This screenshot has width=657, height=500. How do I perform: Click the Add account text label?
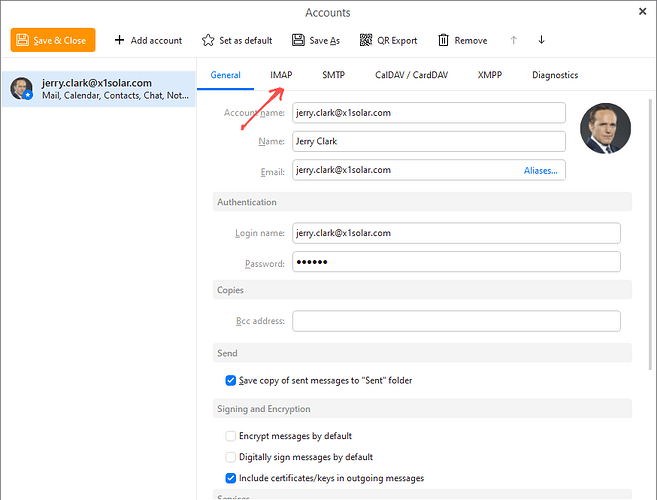pyautogui.click(x=156, y=41)
